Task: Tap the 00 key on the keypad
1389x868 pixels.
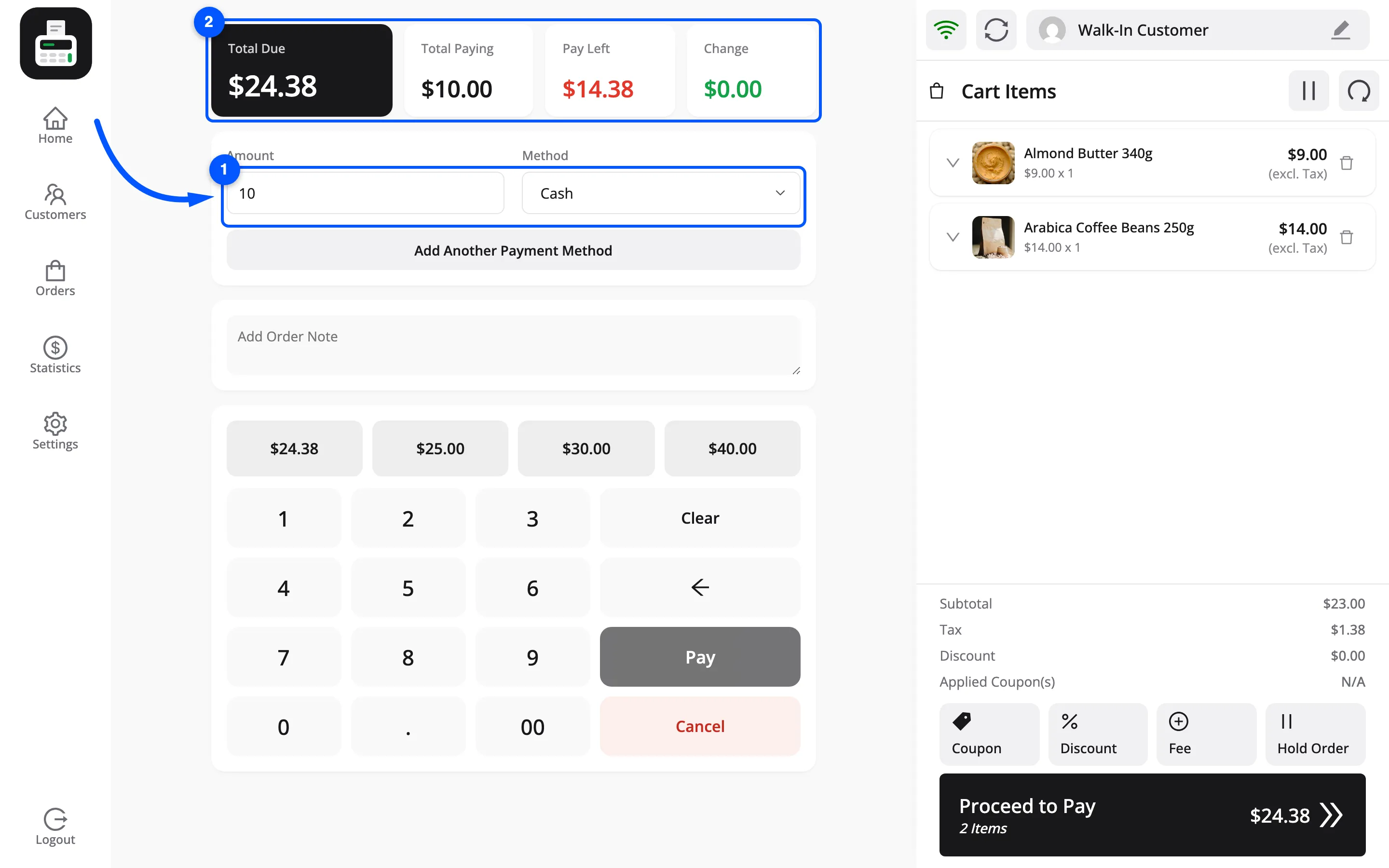Action: point(532,726)
